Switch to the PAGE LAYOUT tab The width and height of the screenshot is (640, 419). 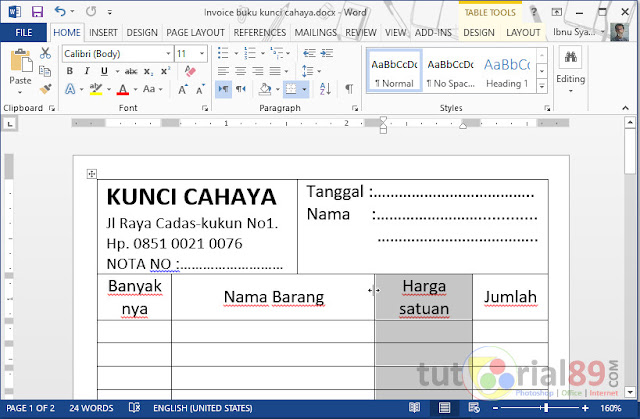click(x=196, y=33)
